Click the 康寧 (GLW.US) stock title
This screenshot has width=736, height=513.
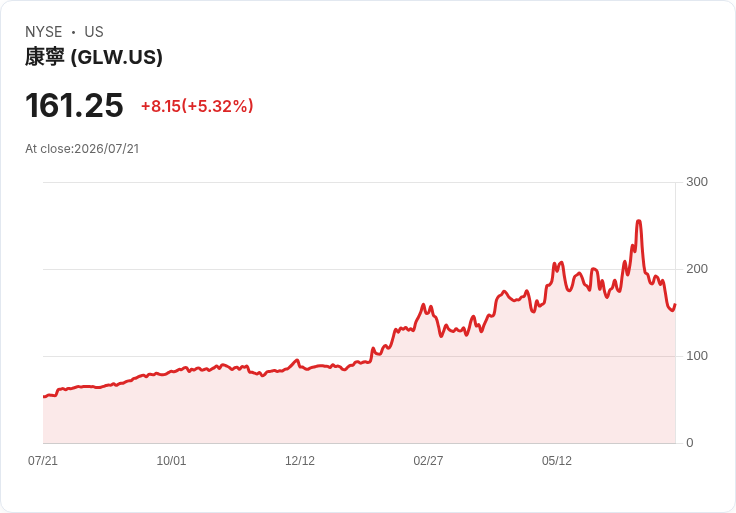click(94, 57)
